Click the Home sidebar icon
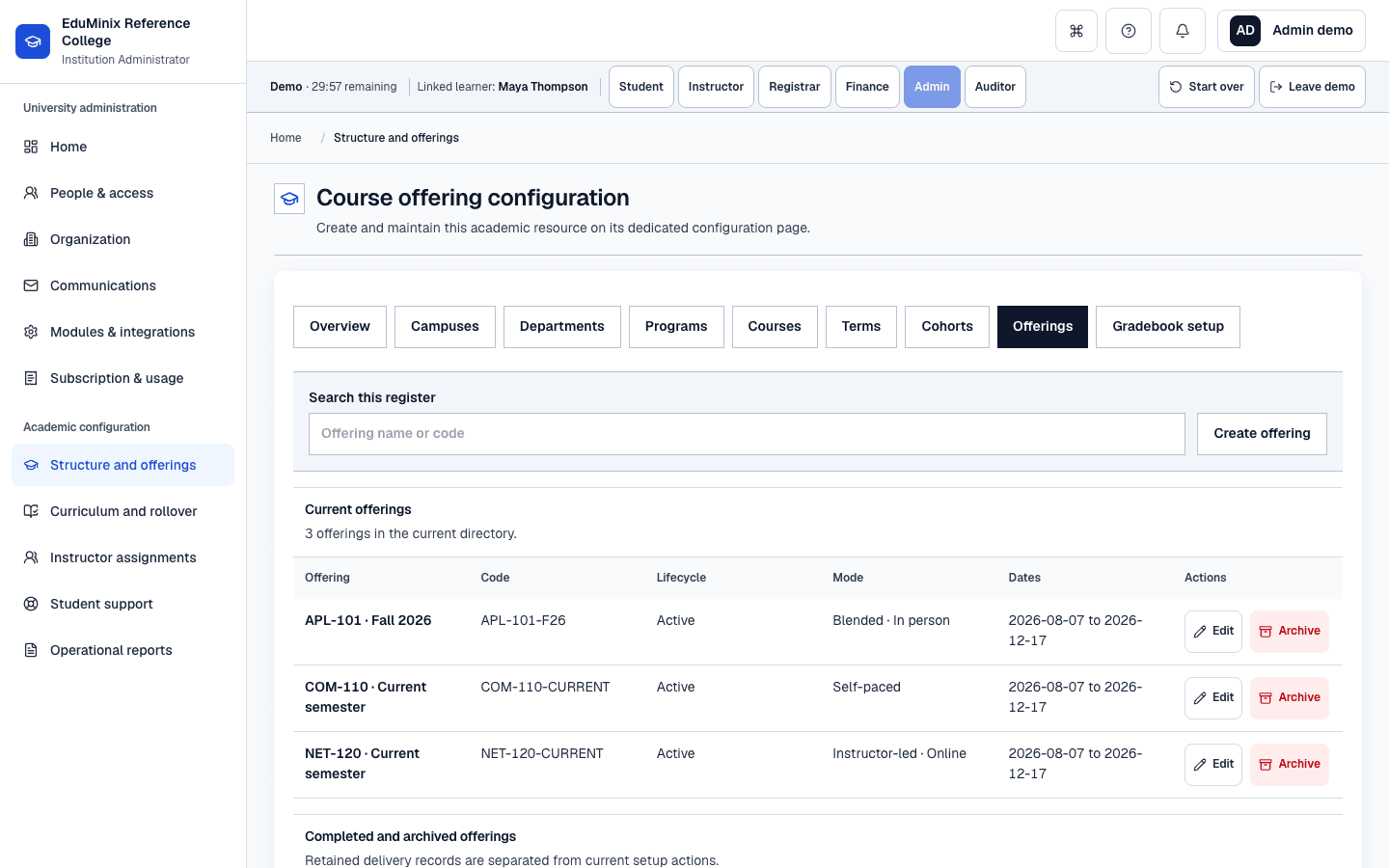This screenshot has height=868, width=1389. [31, 147]
